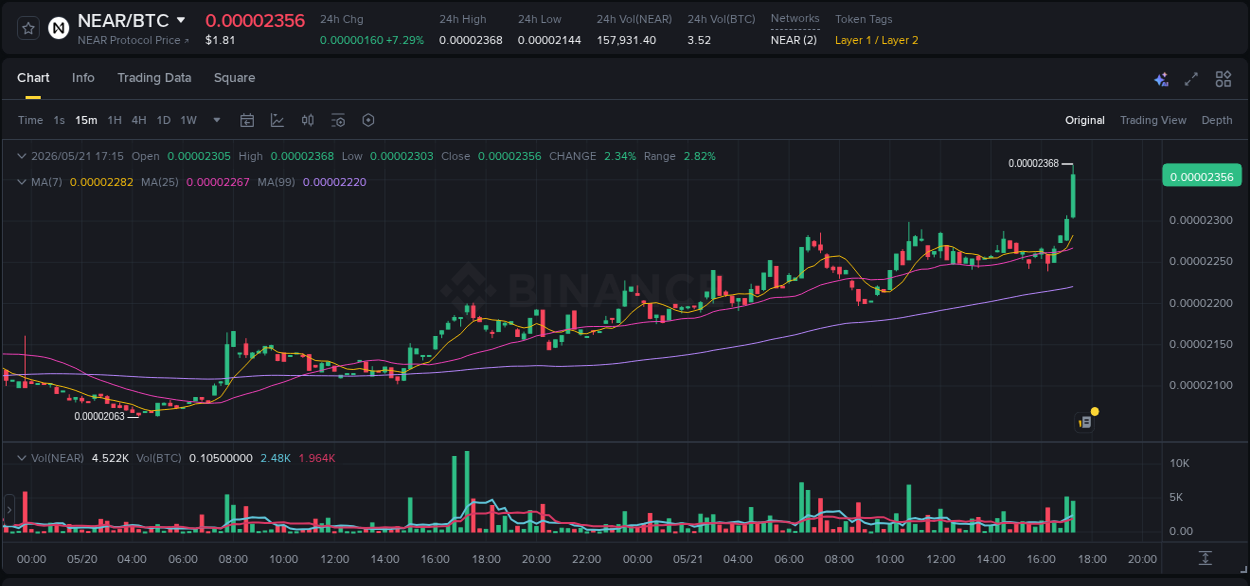Click the 05/20 date on time axis
Screen dimensions: 1250x586
pos(82,559)
